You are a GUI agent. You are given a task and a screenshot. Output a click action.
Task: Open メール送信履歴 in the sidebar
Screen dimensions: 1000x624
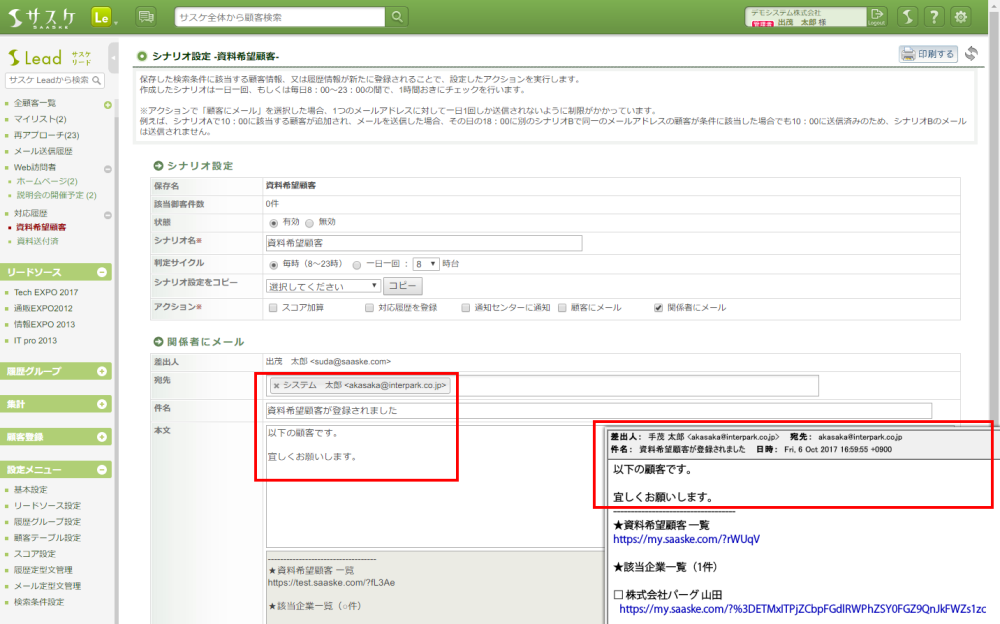[x=43, y=151]
